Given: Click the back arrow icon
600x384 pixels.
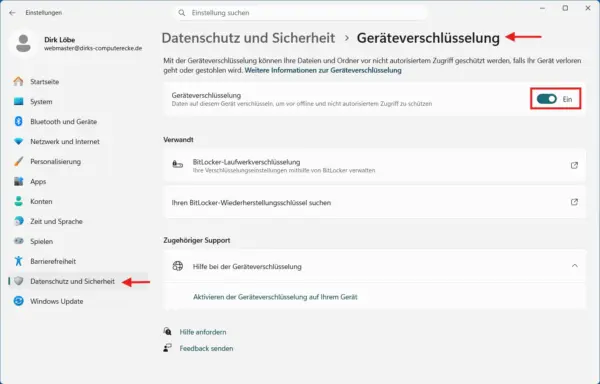Looking at the screenshot, I should pos(12,13).
